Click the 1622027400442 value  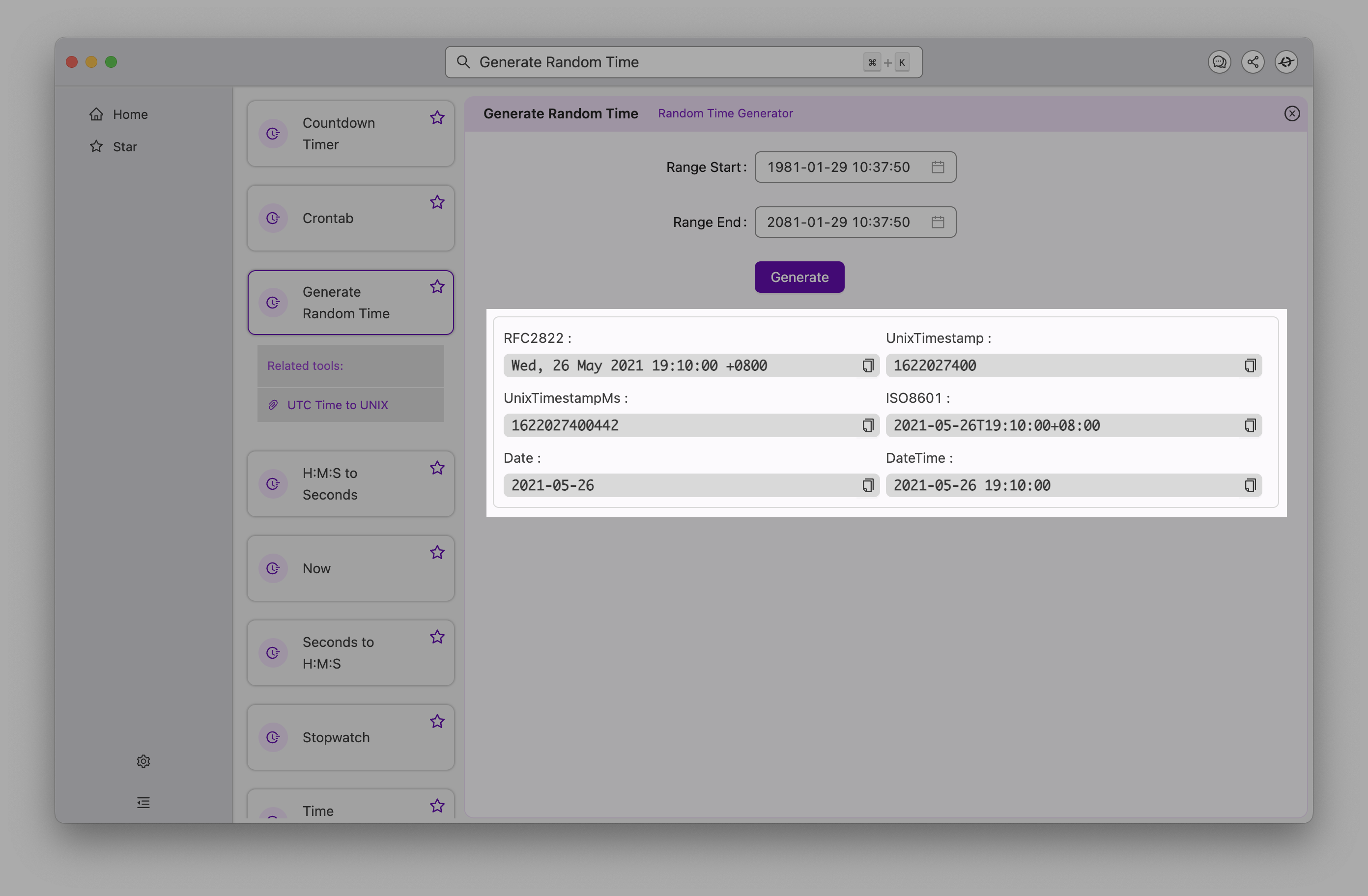pos(565,425)
